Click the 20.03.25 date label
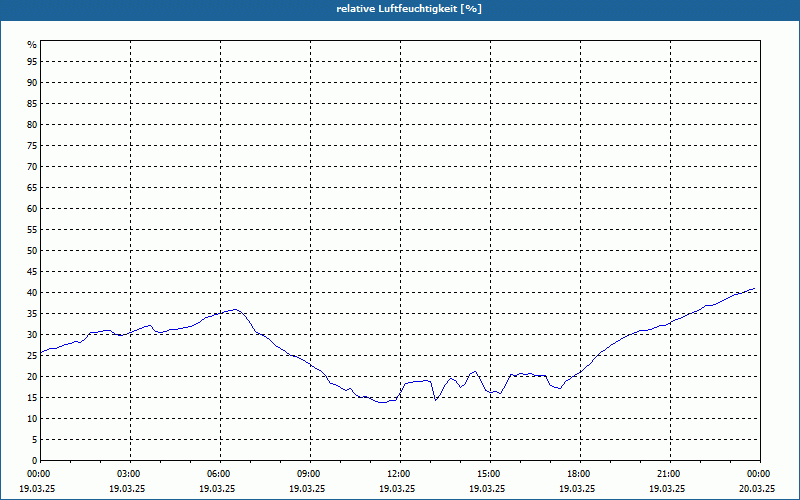Viewport: 800px width, 500px height. (757, 488)
